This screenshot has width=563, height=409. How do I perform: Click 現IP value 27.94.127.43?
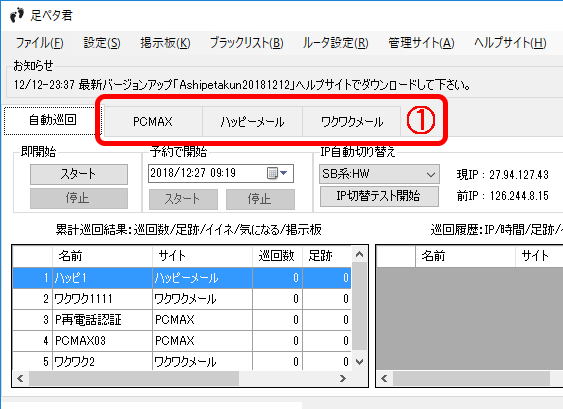point(519,175)
